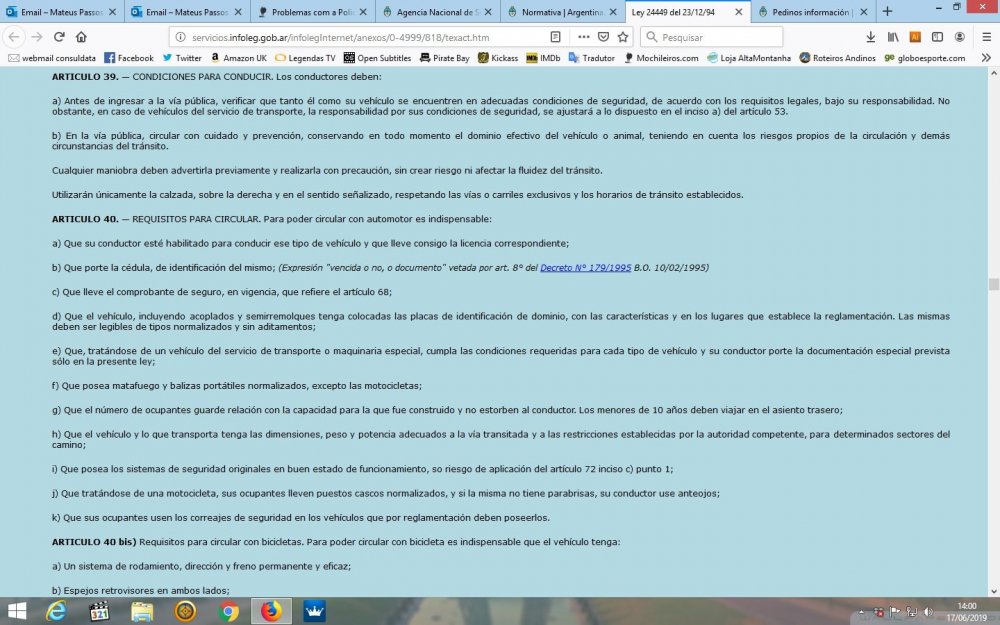Expand the hidden bookmarks overflow chevron
This screenshot has height=625, width=1000.
986,58
